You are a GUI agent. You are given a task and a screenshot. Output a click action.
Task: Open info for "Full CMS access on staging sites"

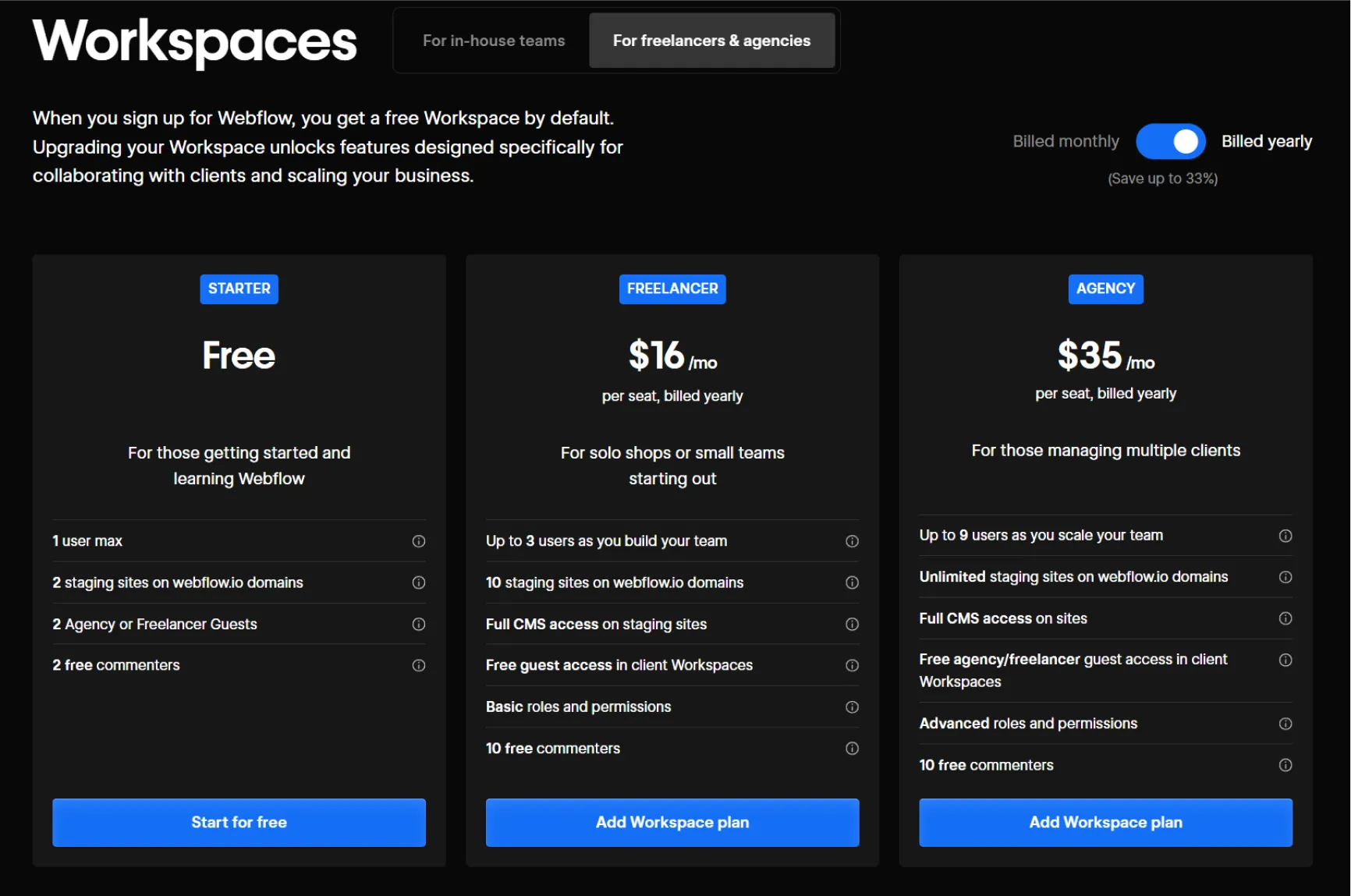tap(852, 624)
